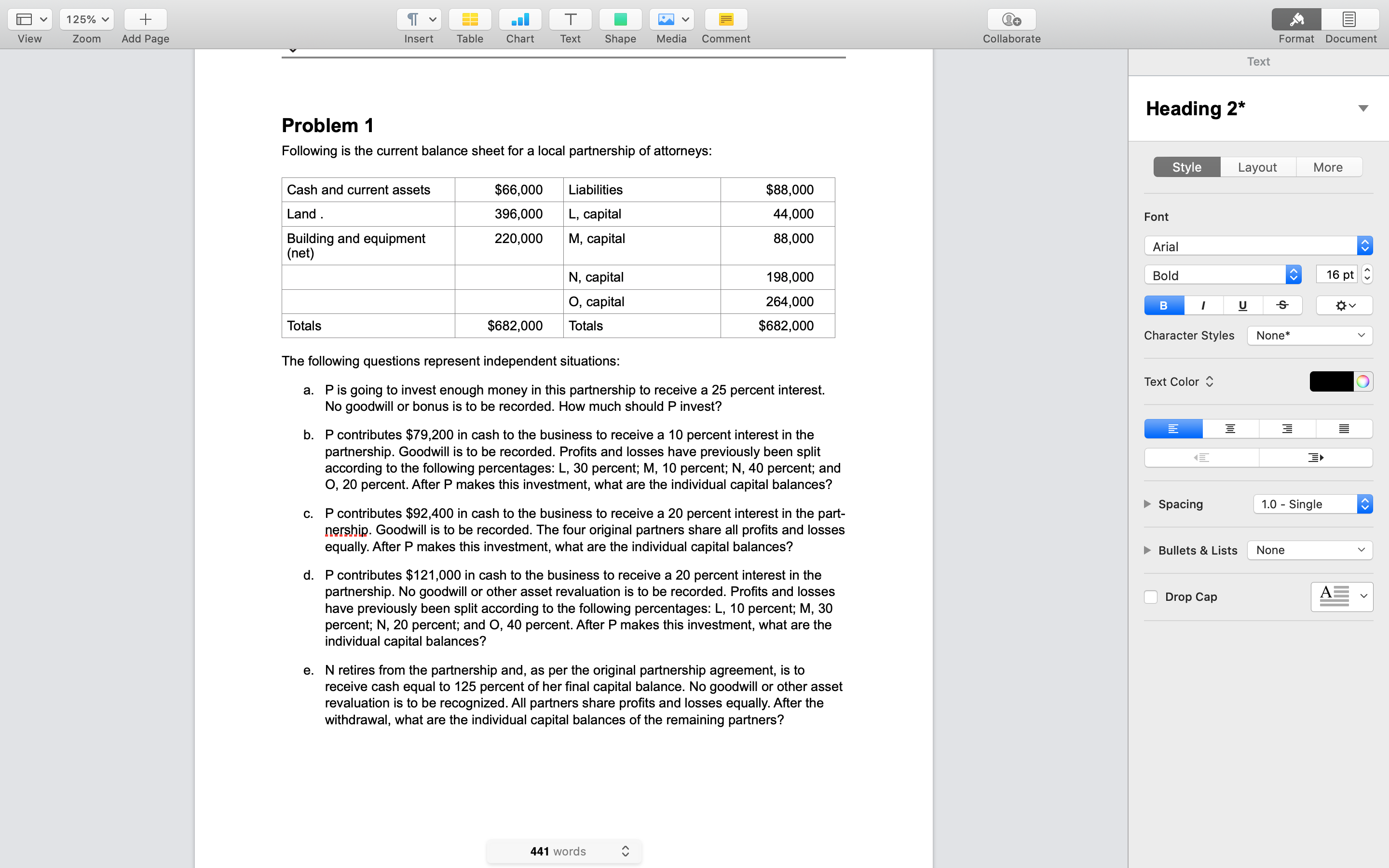The image size is (1389, 868).
Task: Adjust the word count stepper
Action: tap(626, 851)
